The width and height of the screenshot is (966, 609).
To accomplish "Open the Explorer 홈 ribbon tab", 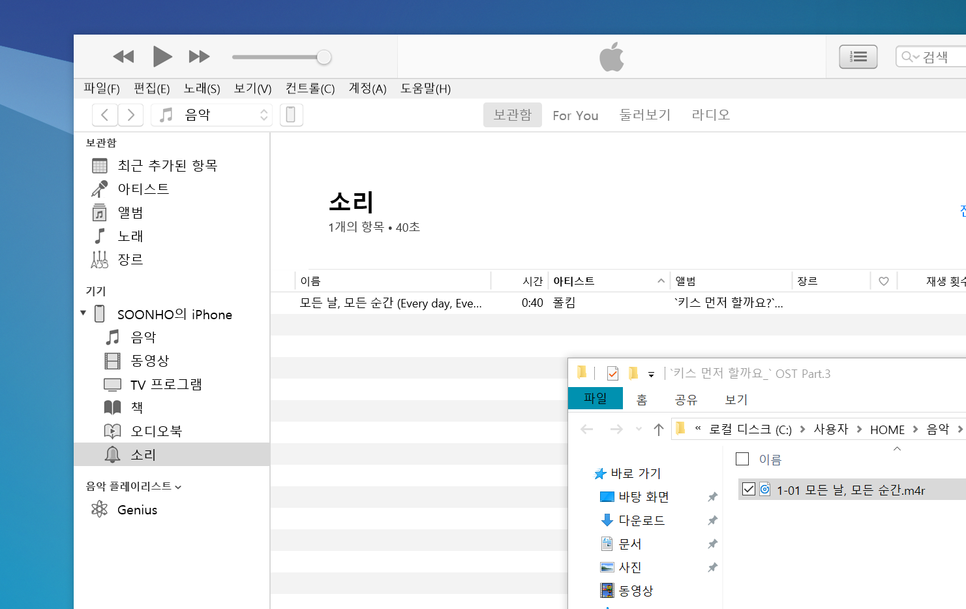I will pyautogui.click(x=641, y=400).
